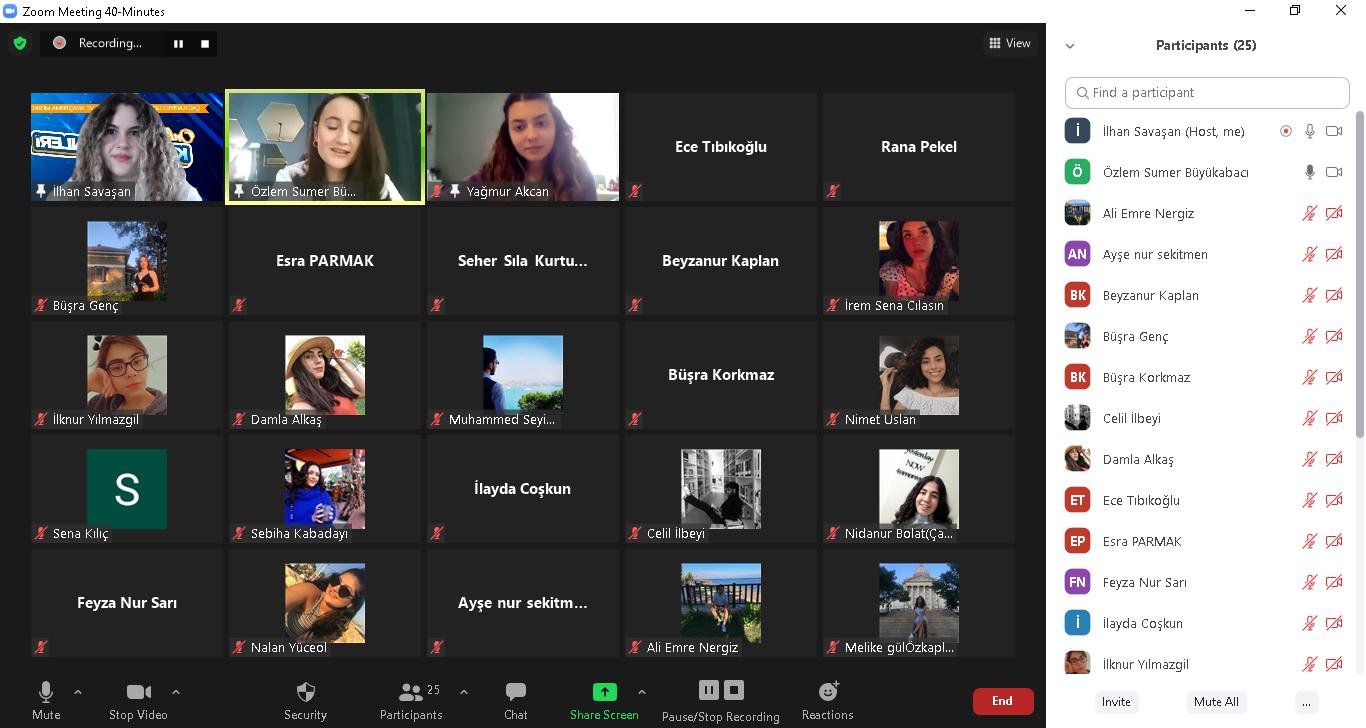
Task: Click Ali Emre Nergiz's muted microphone icon
Action: (1309, 213)
